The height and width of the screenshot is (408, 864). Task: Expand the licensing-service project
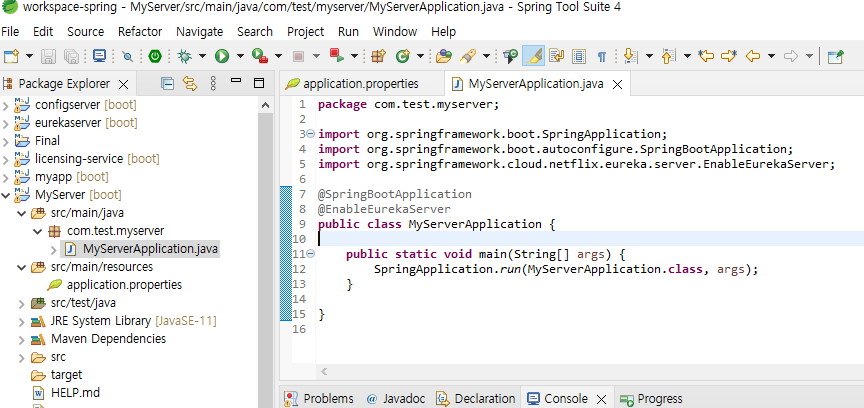click(x=6, y=159)
